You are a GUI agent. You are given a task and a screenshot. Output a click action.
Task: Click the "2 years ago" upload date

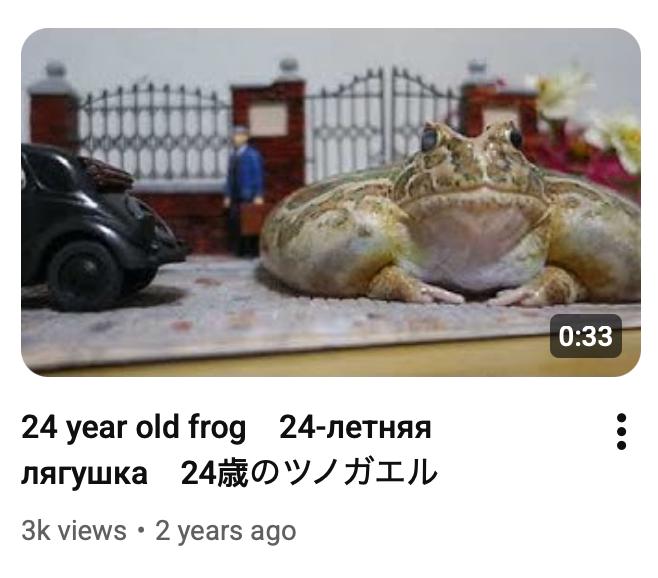pyautogui.click(x=226, y=531)
